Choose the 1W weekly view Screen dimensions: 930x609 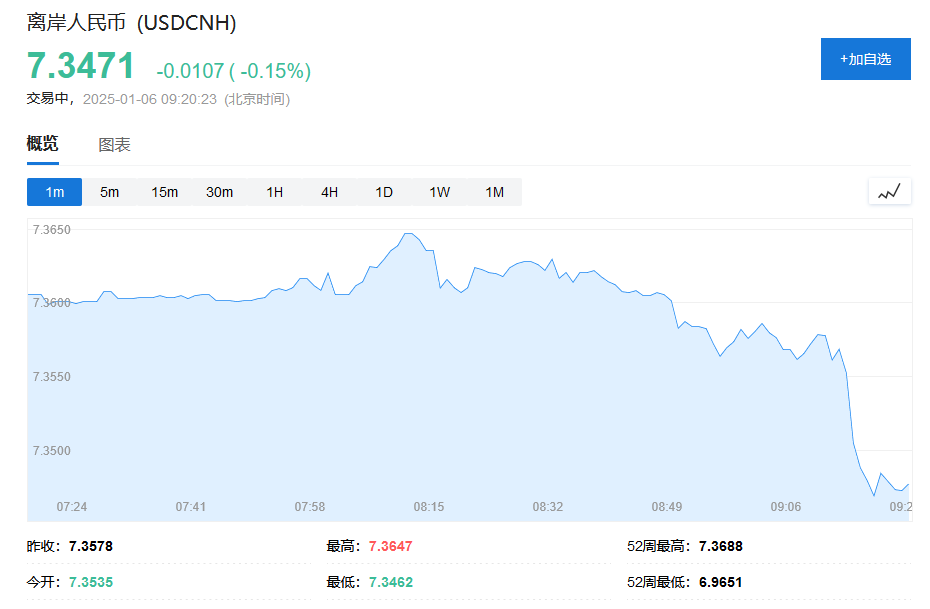tap(439, 192)
